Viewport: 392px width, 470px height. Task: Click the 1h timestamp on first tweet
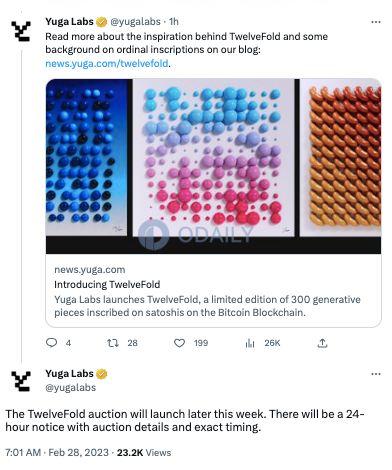(174, 22)
